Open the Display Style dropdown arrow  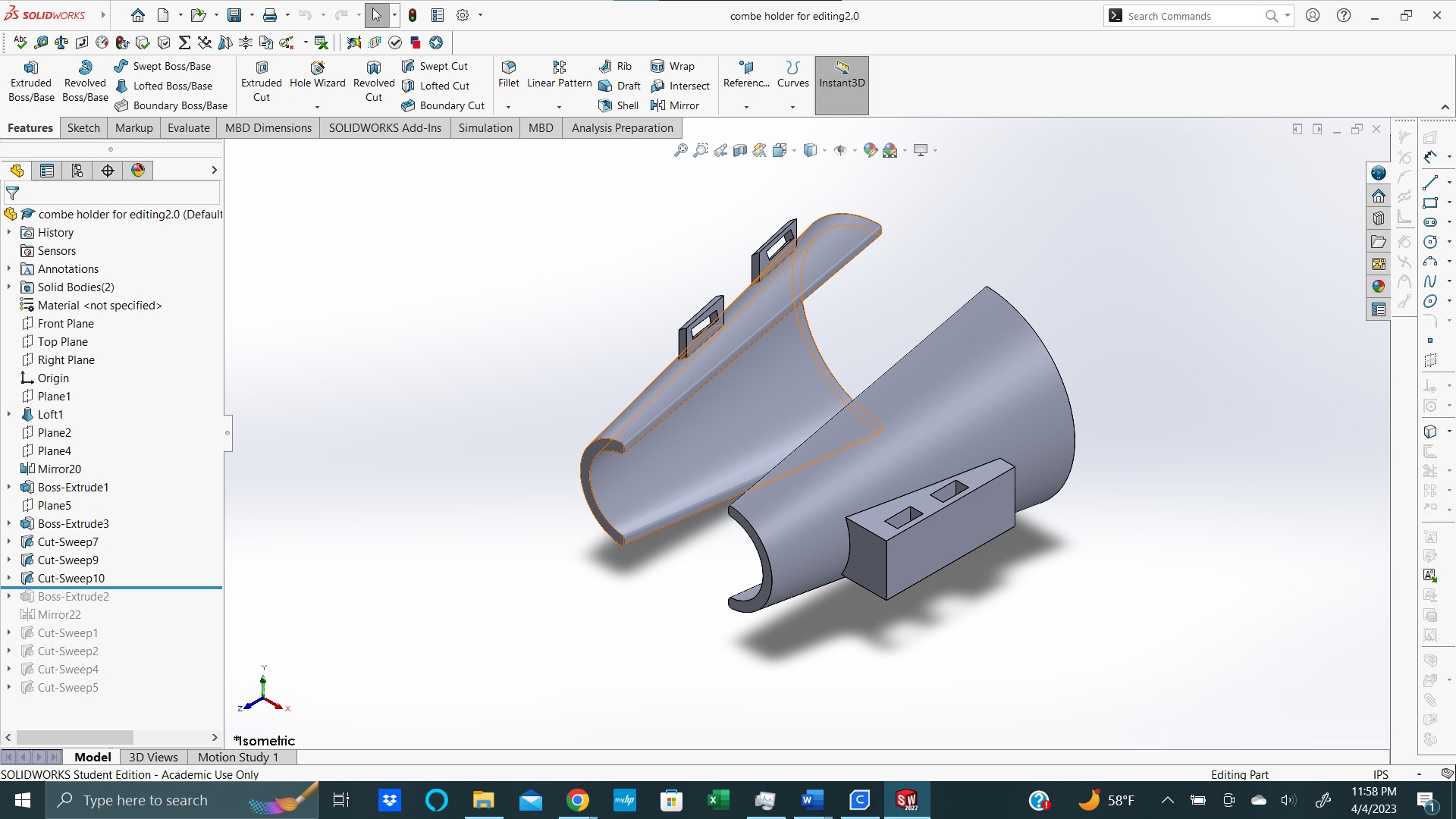click(824, 149)
